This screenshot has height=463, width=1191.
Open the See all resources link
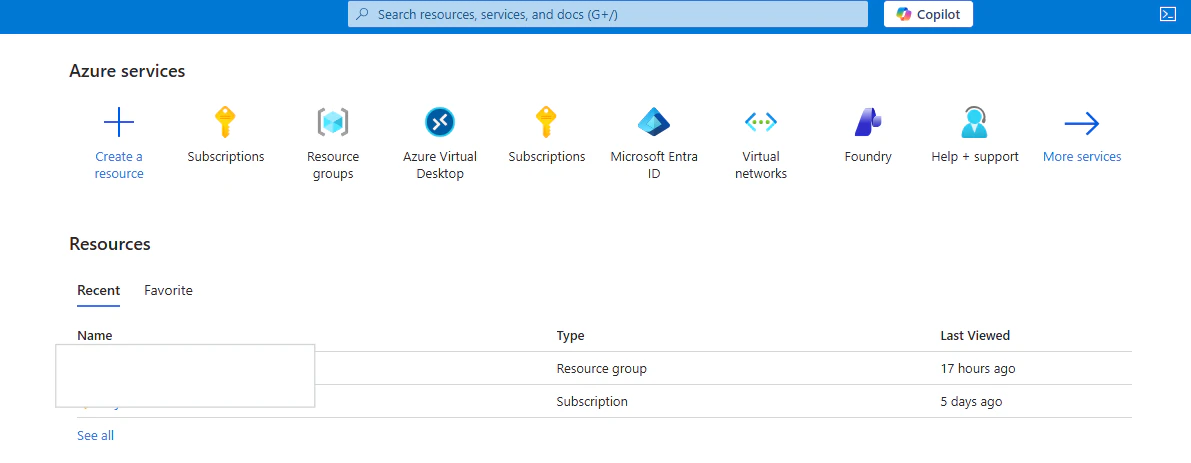(x=96, y=436)
